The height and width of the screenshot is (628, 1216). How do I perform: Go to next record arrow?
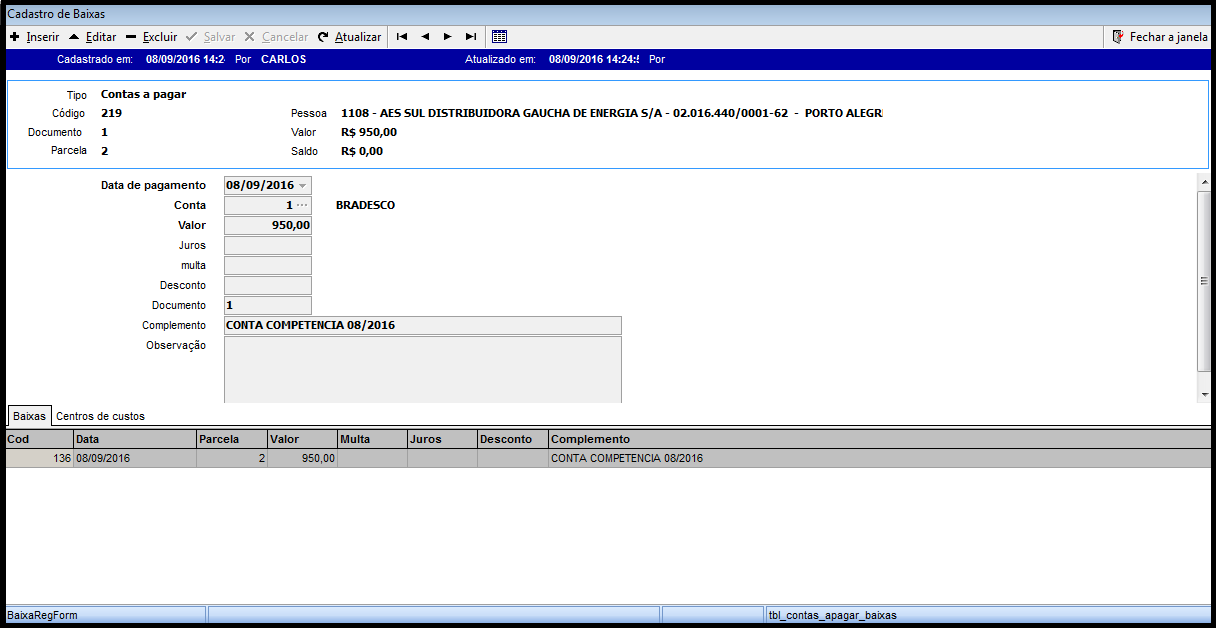pyautogui.click(x=447, y=37)
